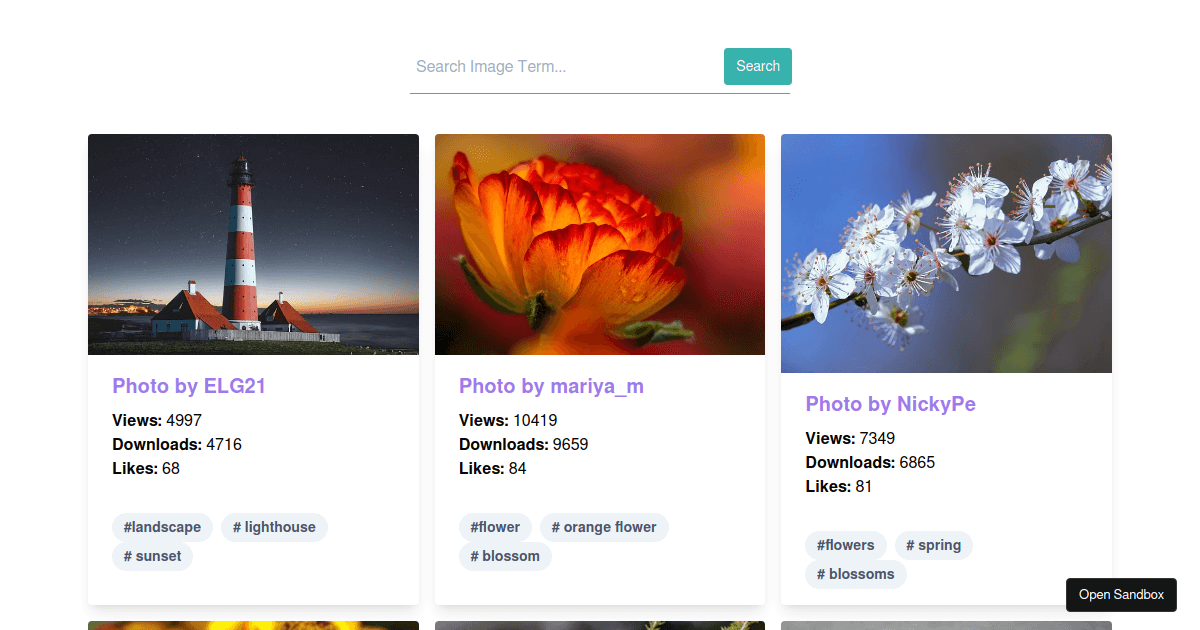Select the #flower tag
Viewport: 1200px width, 630px height.
[x=495, y=527]
